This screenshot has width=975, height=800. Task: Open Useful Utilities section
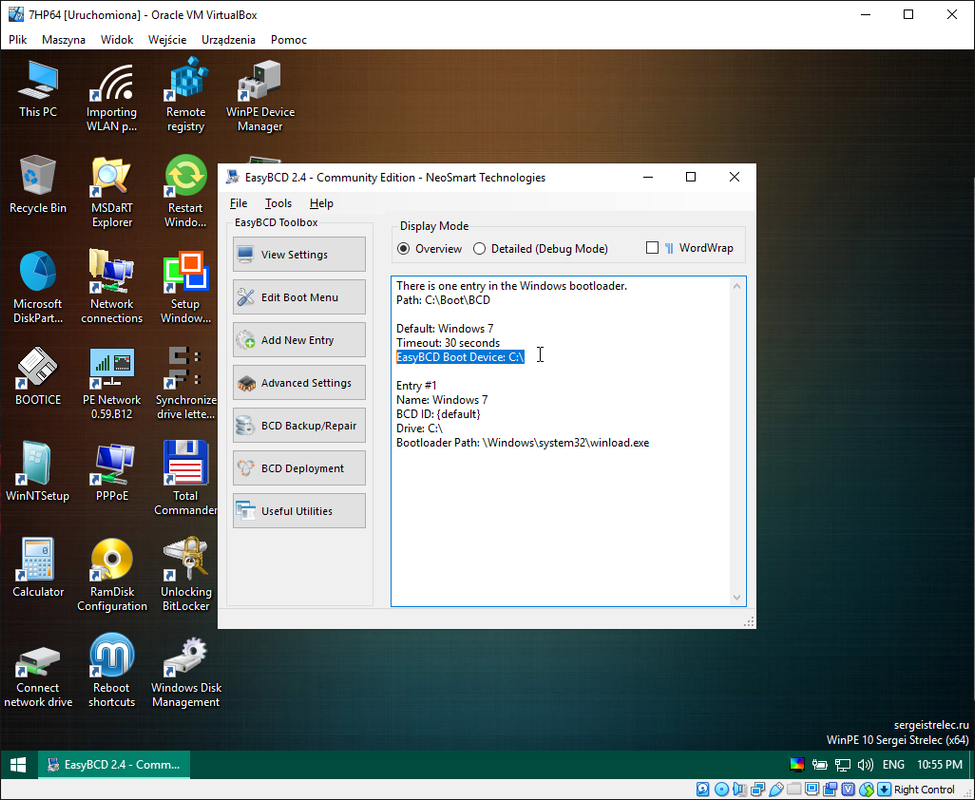click(x=299, y=511)
